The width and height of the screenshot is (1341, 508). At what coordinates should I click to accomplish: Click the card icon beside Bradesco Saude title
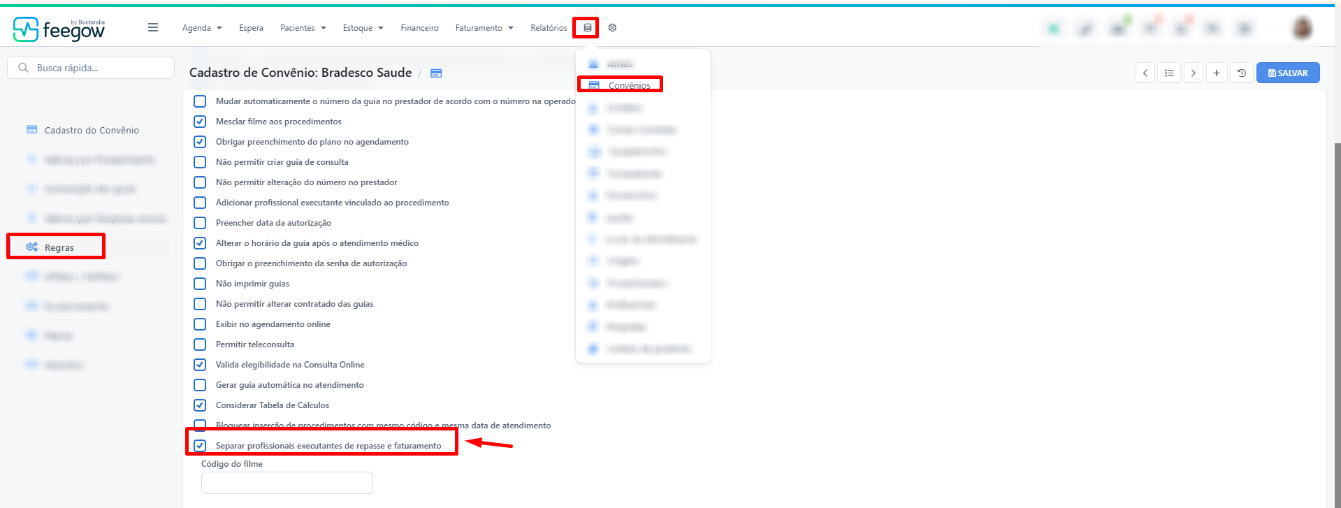(436, 73)
